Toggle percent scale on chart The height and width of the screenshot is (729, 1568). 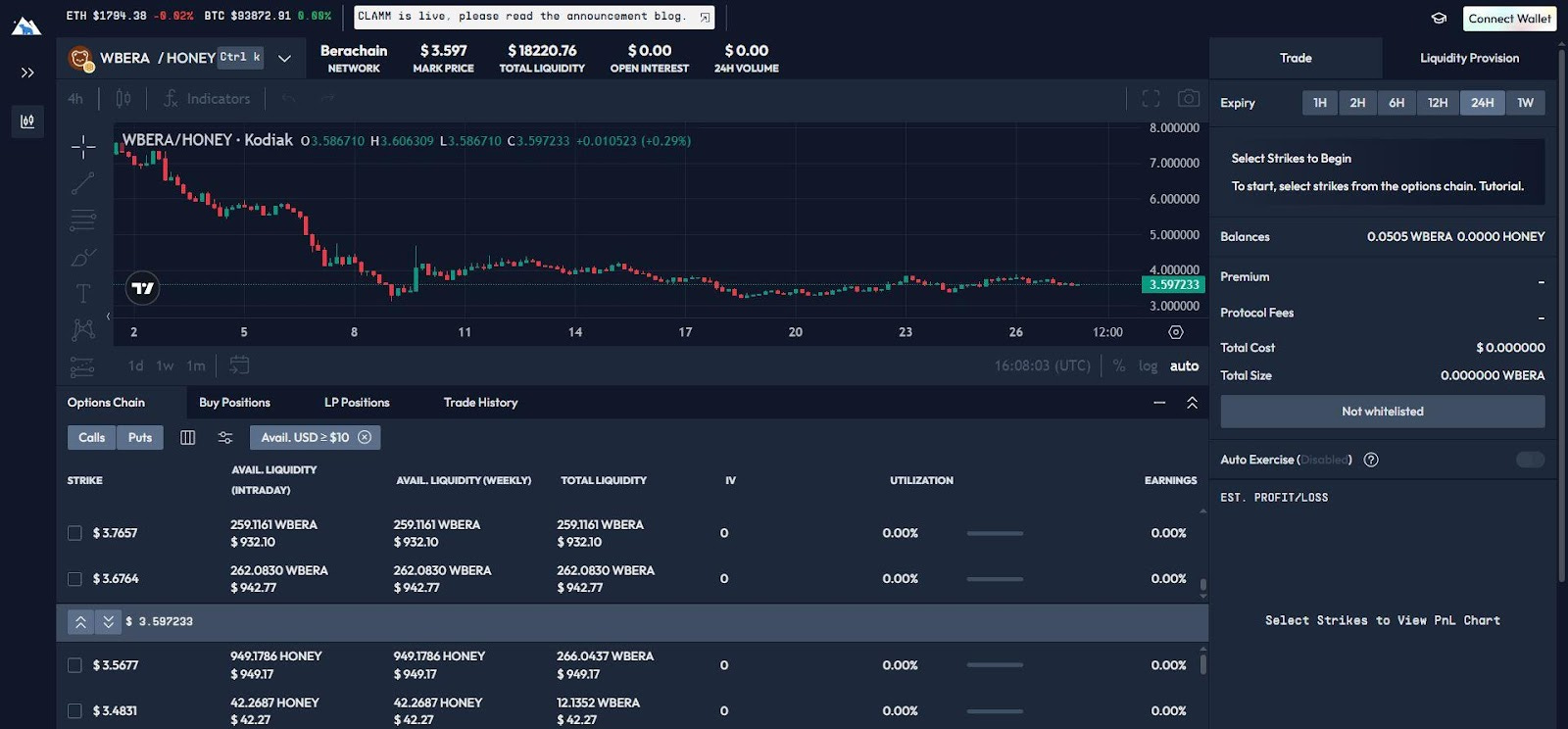click(x=1119, y=365)
